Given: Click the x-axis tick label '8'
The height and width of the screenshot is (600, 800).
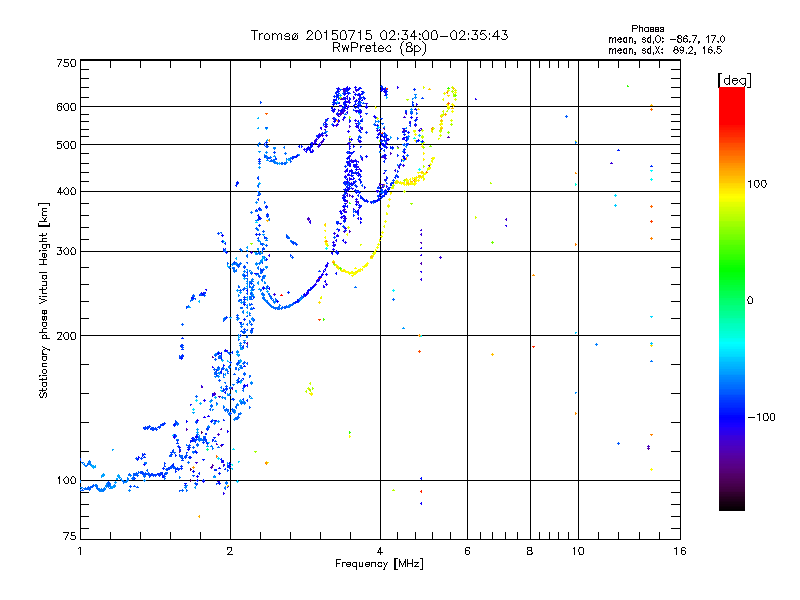Looking at the screenshot, I should coord(530,551).
